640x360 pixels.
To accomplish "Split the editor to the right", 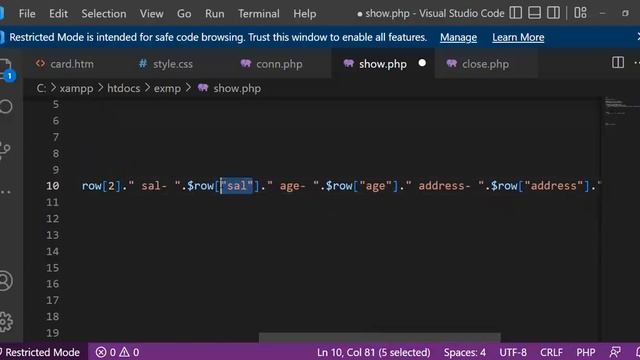I will [x=618, y=63].
